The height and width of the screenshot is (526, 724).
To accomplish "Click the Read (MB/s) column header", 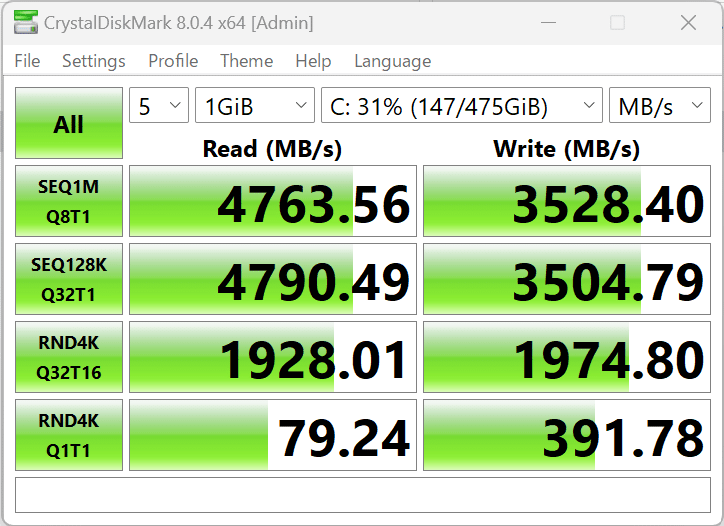I will [x=272, y=149].
